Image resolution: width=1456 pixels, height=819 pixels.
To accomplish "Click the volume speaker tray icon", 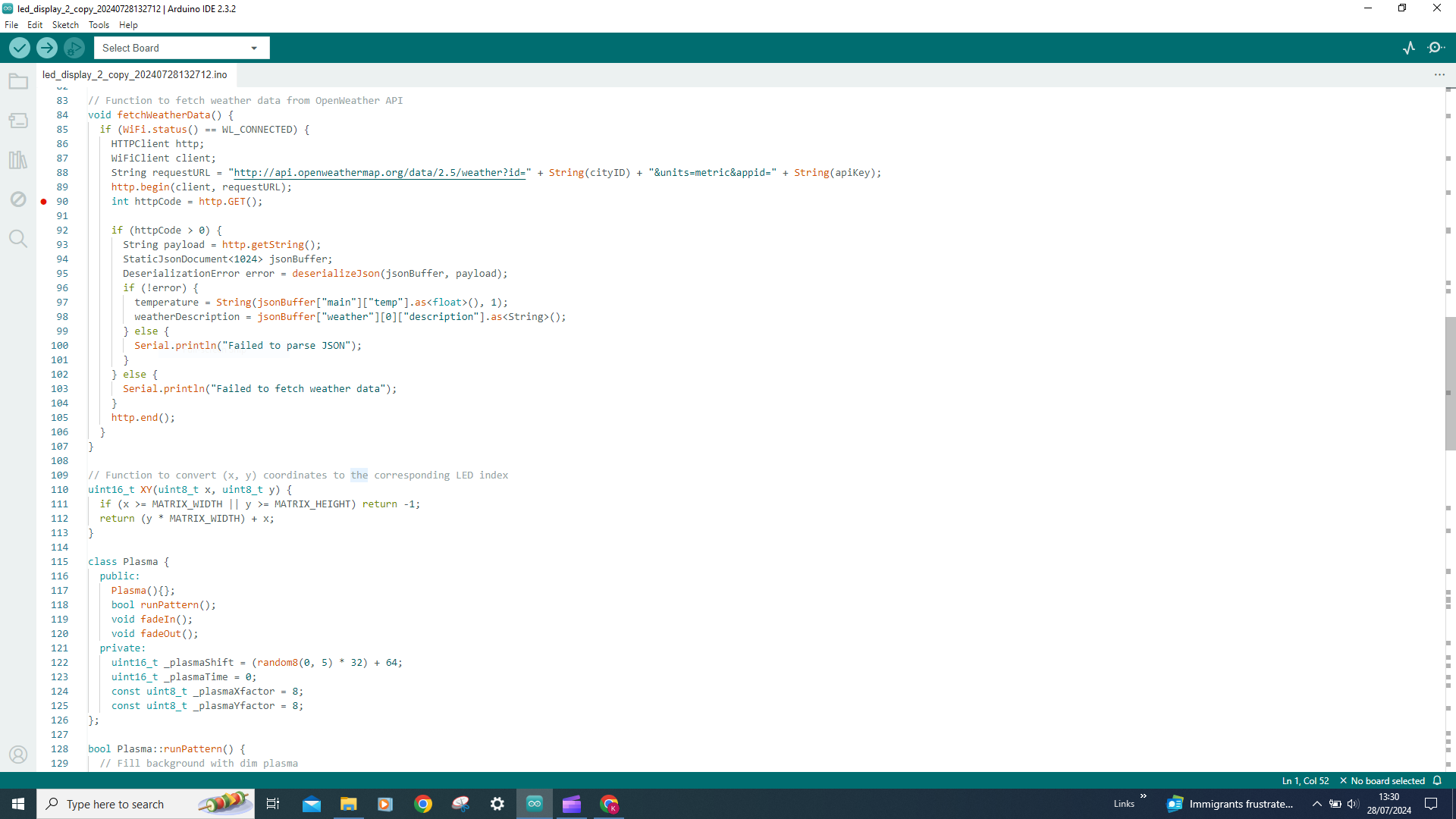I will tap(1353, 804).
